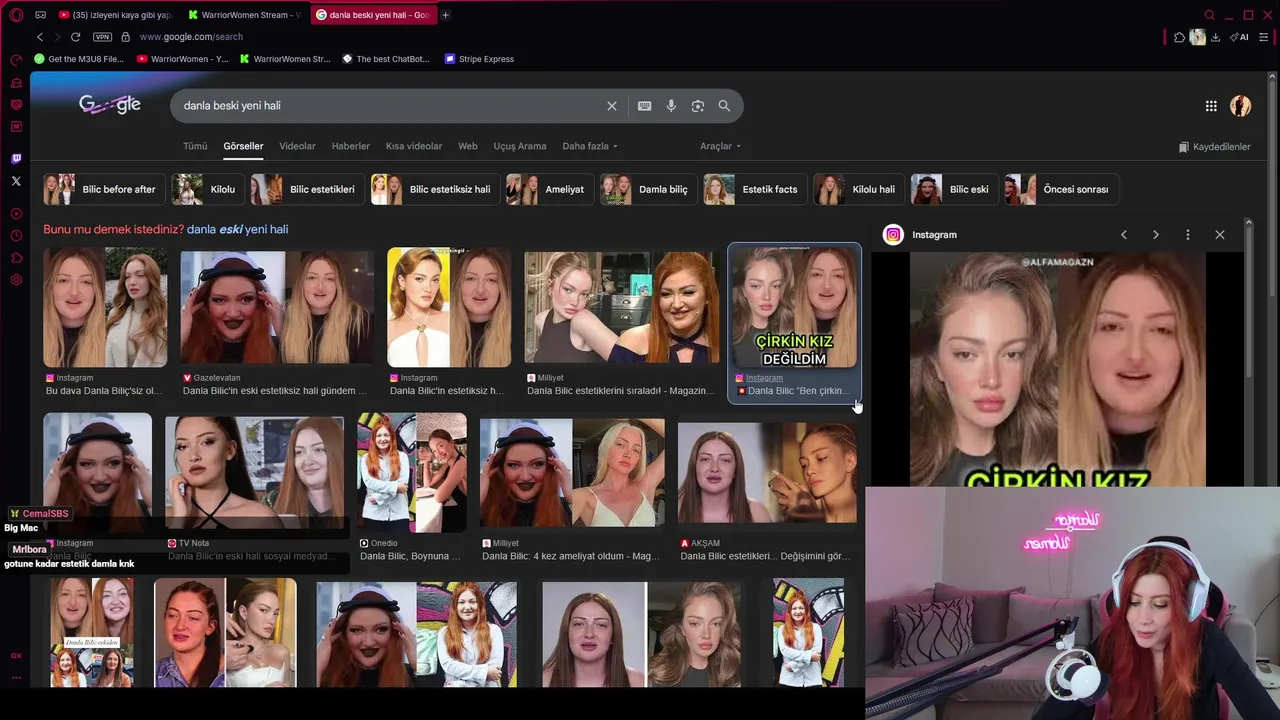Open settings gear in the sidebar
1280x720 pixels.
(16, 280)
